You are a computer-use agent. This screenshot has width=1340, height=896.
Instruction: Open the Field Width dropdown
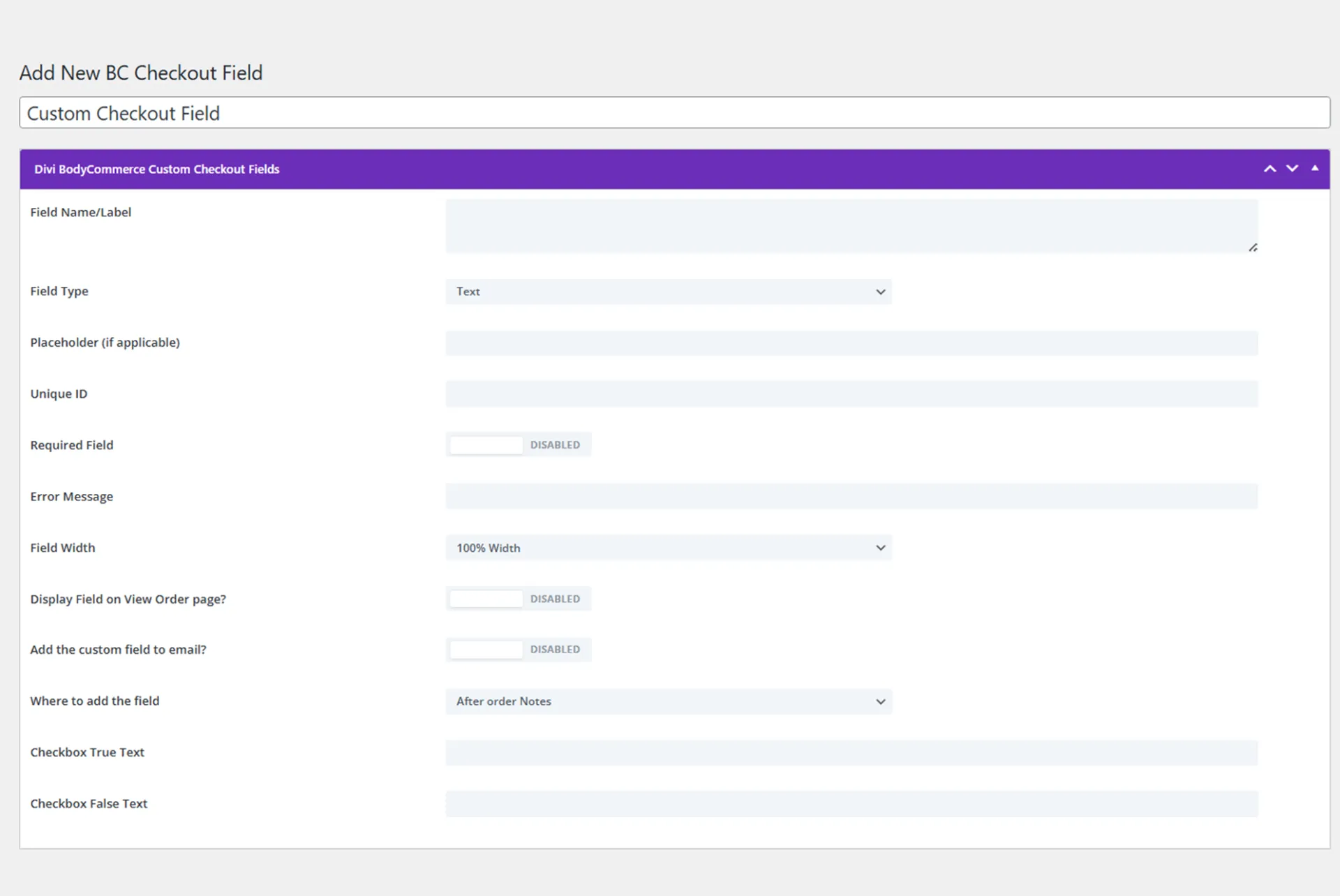(669, 548)
